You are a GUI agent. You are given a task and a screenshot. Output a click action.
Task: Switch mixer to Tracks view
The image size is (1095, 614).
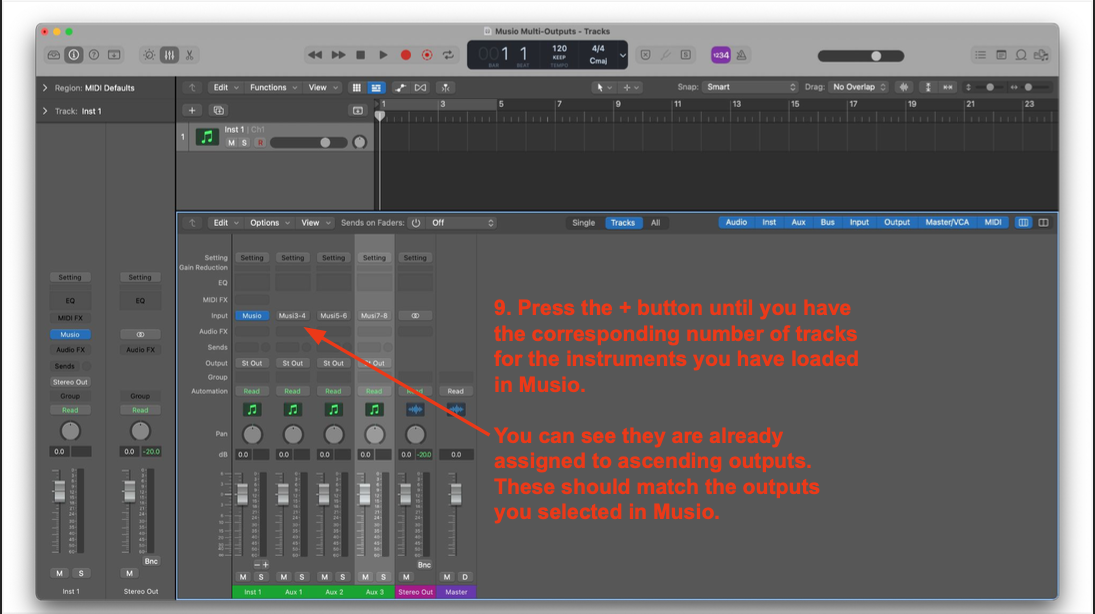[x=623, y=223]
